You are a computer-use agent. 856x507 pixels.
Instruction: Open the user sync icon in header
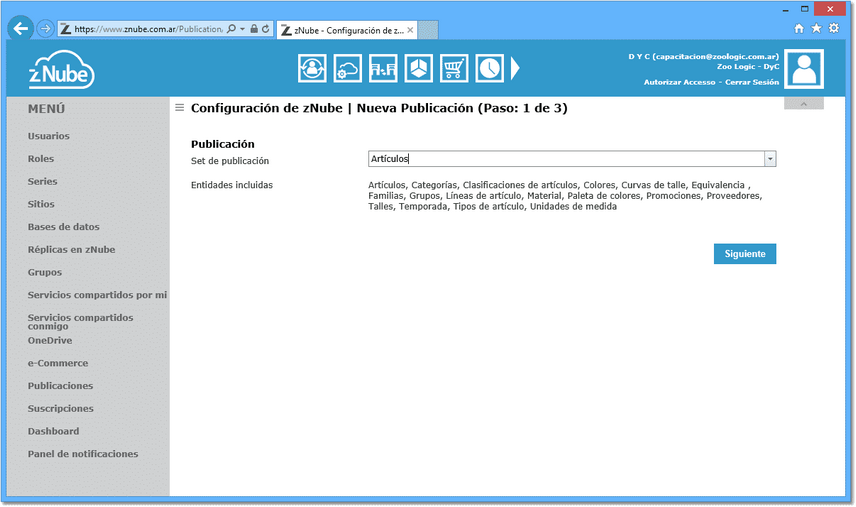(x=312, y=69)
